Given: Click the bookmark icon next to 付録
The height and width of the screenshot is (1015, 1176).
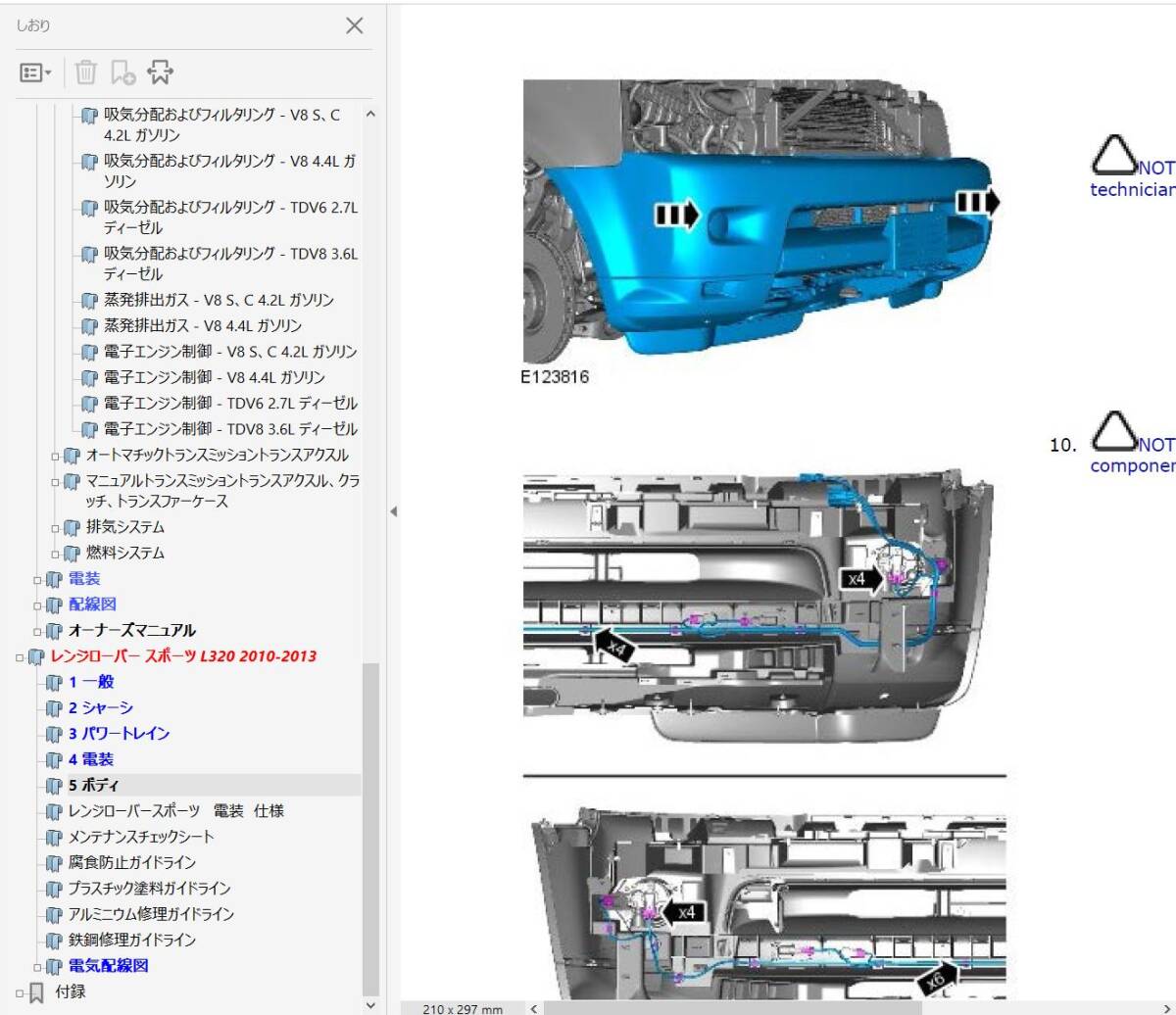Looking at the screenshot, I should point(36,992).
